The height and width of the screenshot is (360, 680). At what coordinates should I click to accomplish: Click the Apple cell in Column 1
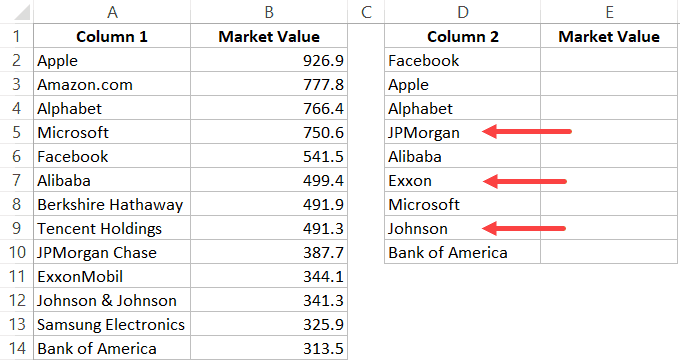tap(112, 60)
